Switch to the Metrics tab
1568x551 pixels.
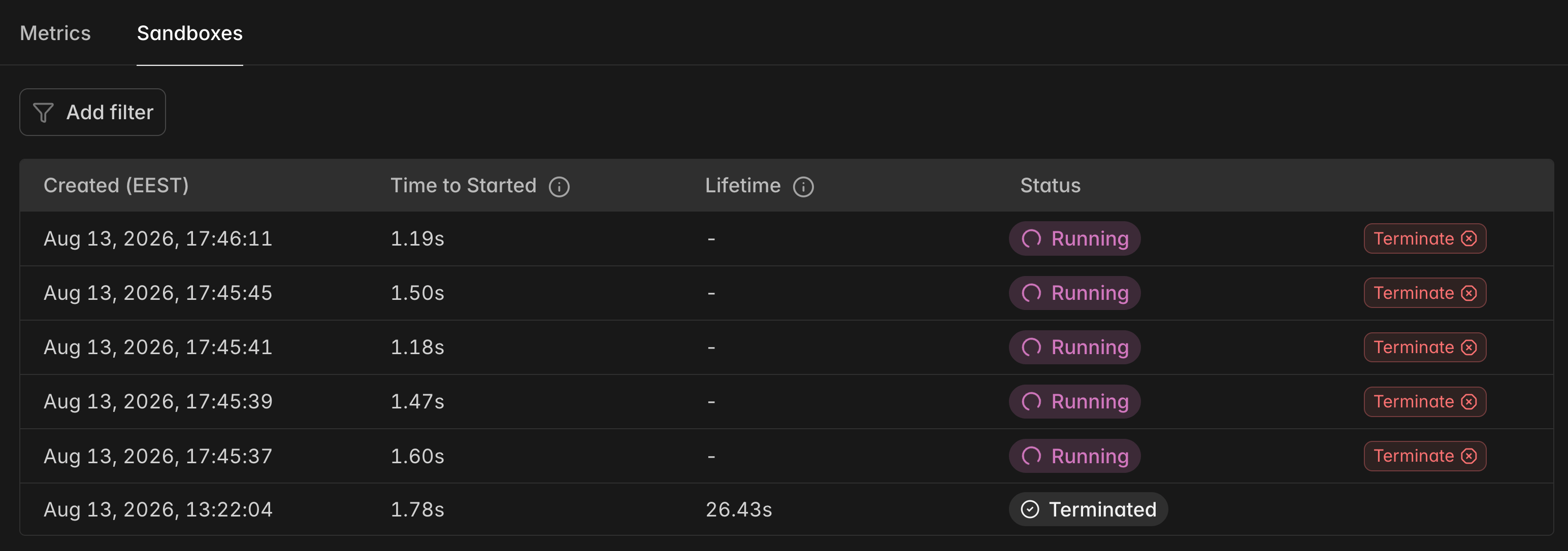(55, 33)
